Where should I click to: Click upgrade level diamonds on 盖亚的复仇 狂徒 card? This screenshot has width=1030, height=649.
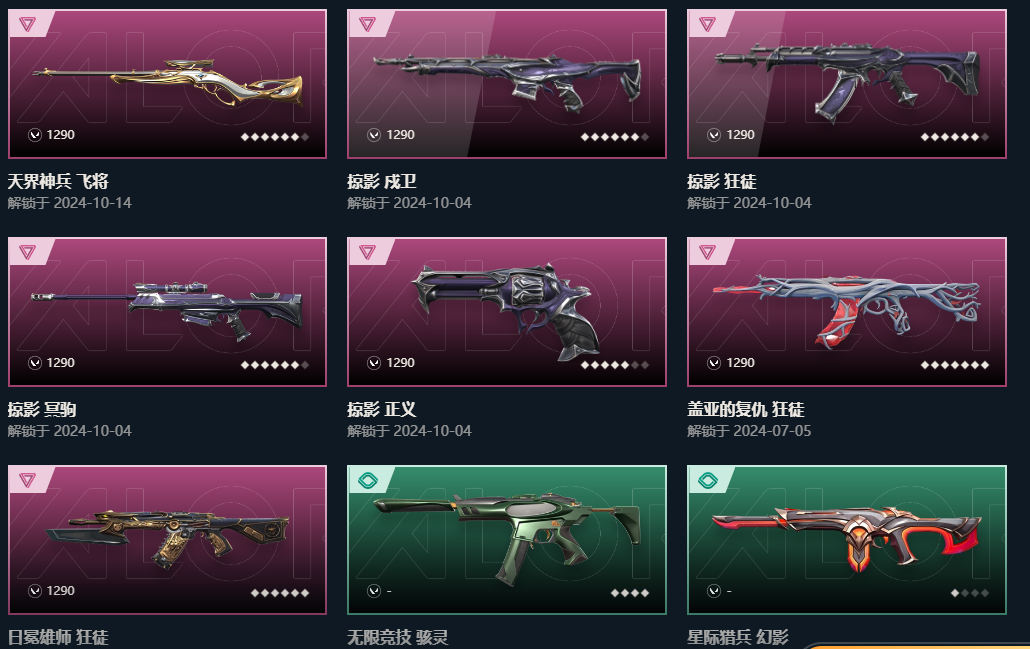point(954,365)
